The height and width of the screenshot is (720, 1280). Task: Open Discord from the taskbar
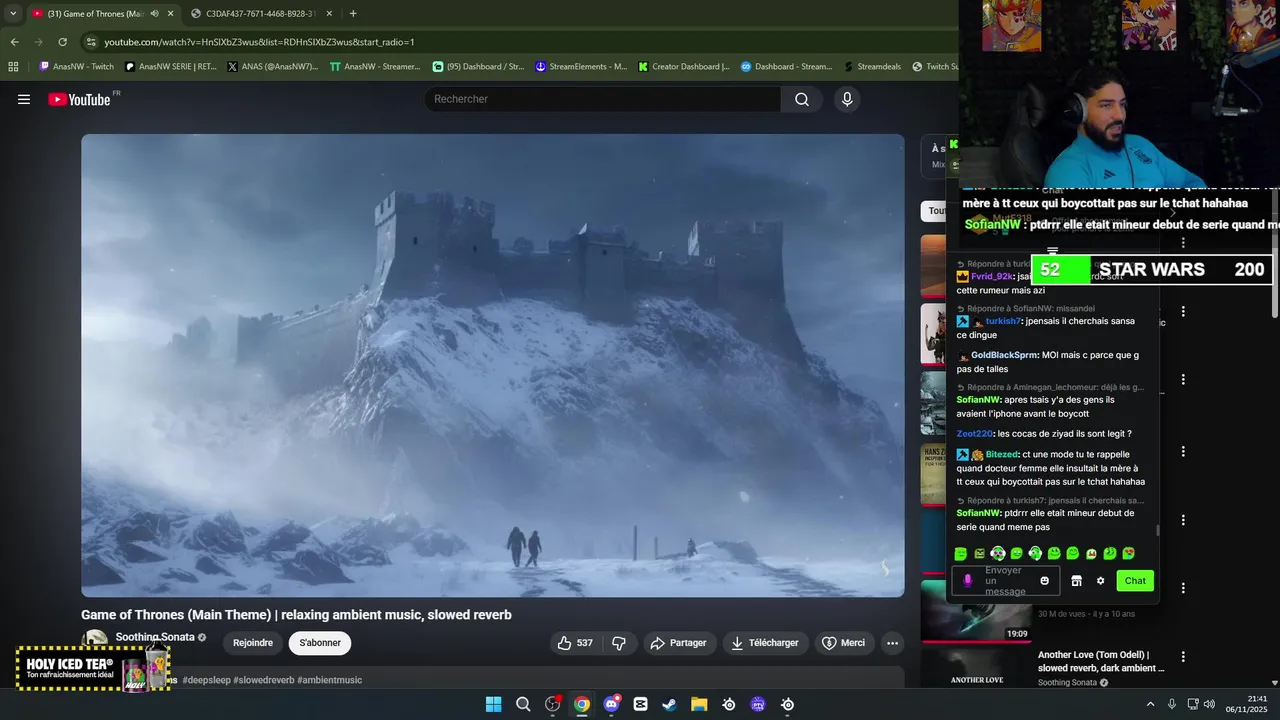pyautogui.click(x=611, y=704)
